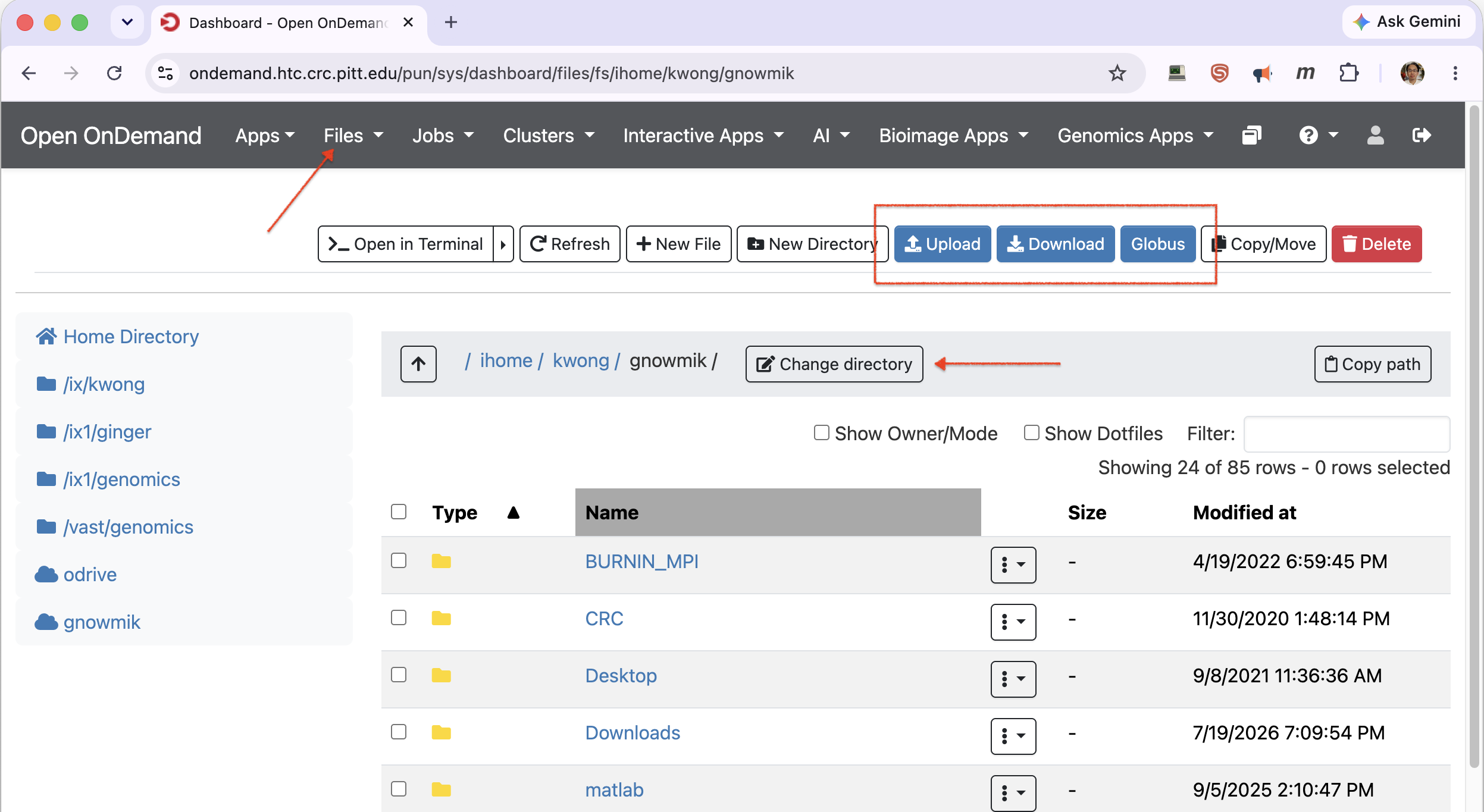1484x812 pixels.
Task: Click the Copy path button
Action: click(x=1373, y=363)
